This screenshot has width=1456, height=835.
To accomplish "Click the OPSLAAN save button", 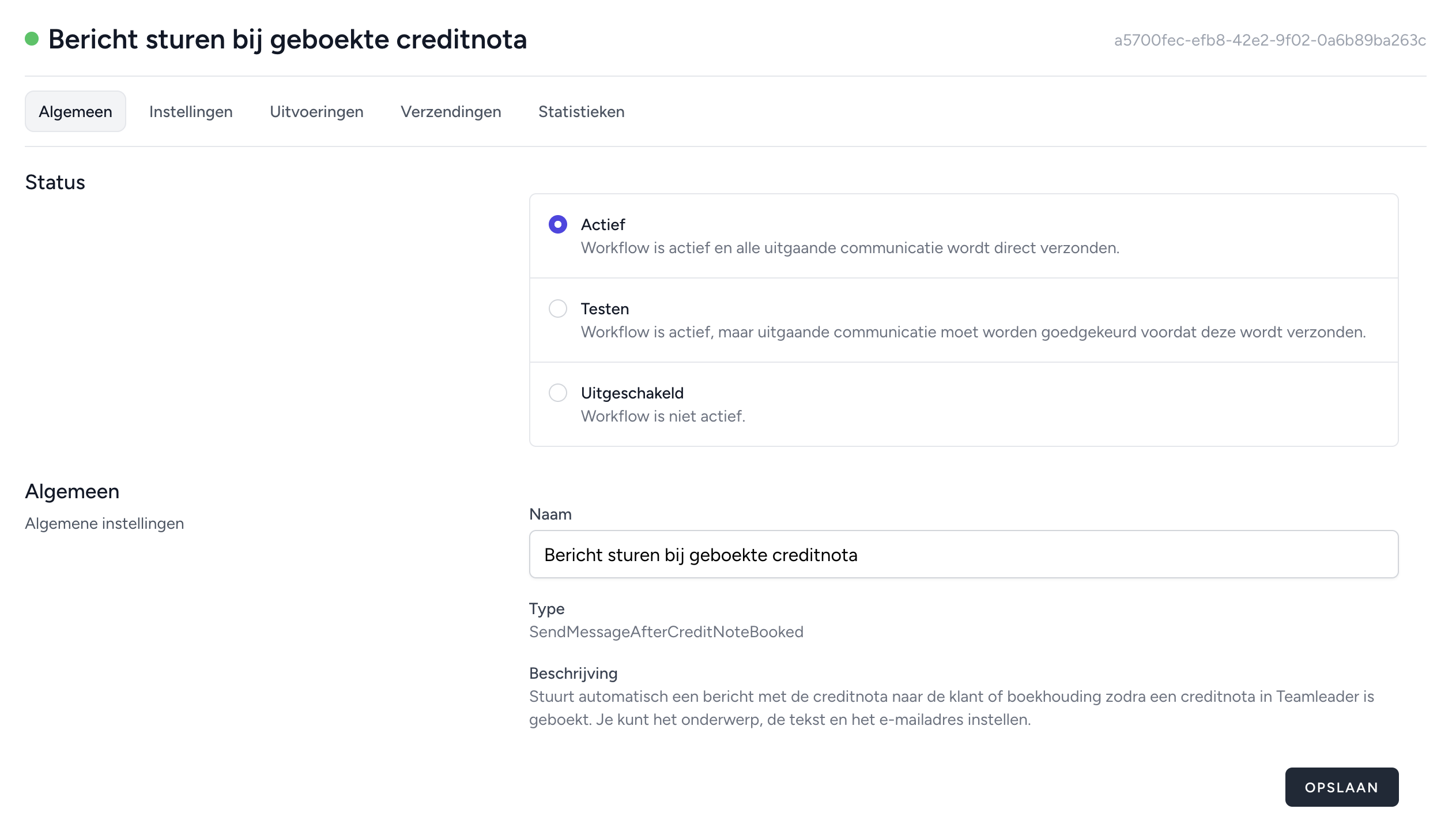I will click(x=1341, y=787).
